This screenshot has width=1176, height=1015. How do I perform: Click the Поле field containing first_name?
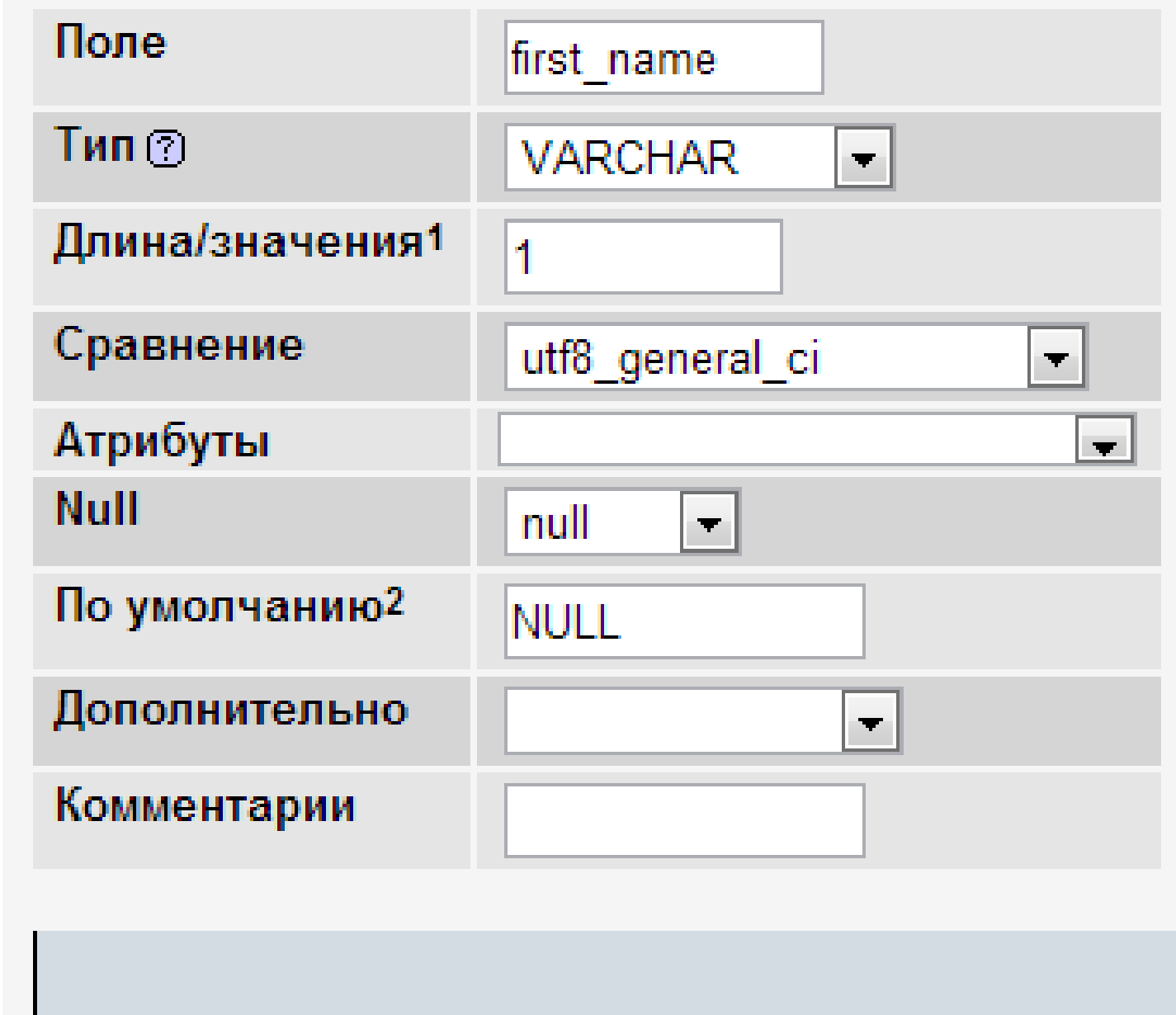coord(663,59)
